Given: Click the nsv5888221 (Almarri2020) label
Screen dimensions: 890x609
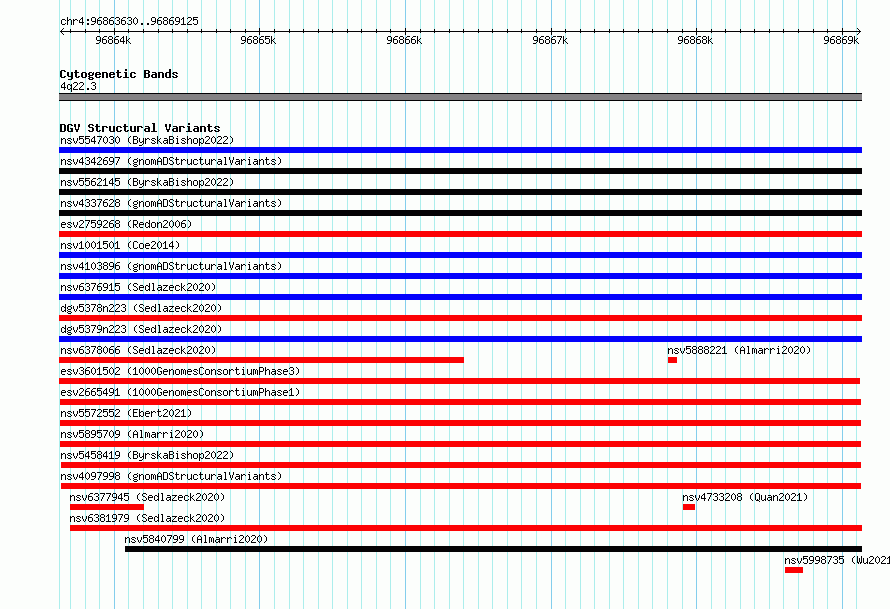Looking at the screenshot, I should coord(739,350).
